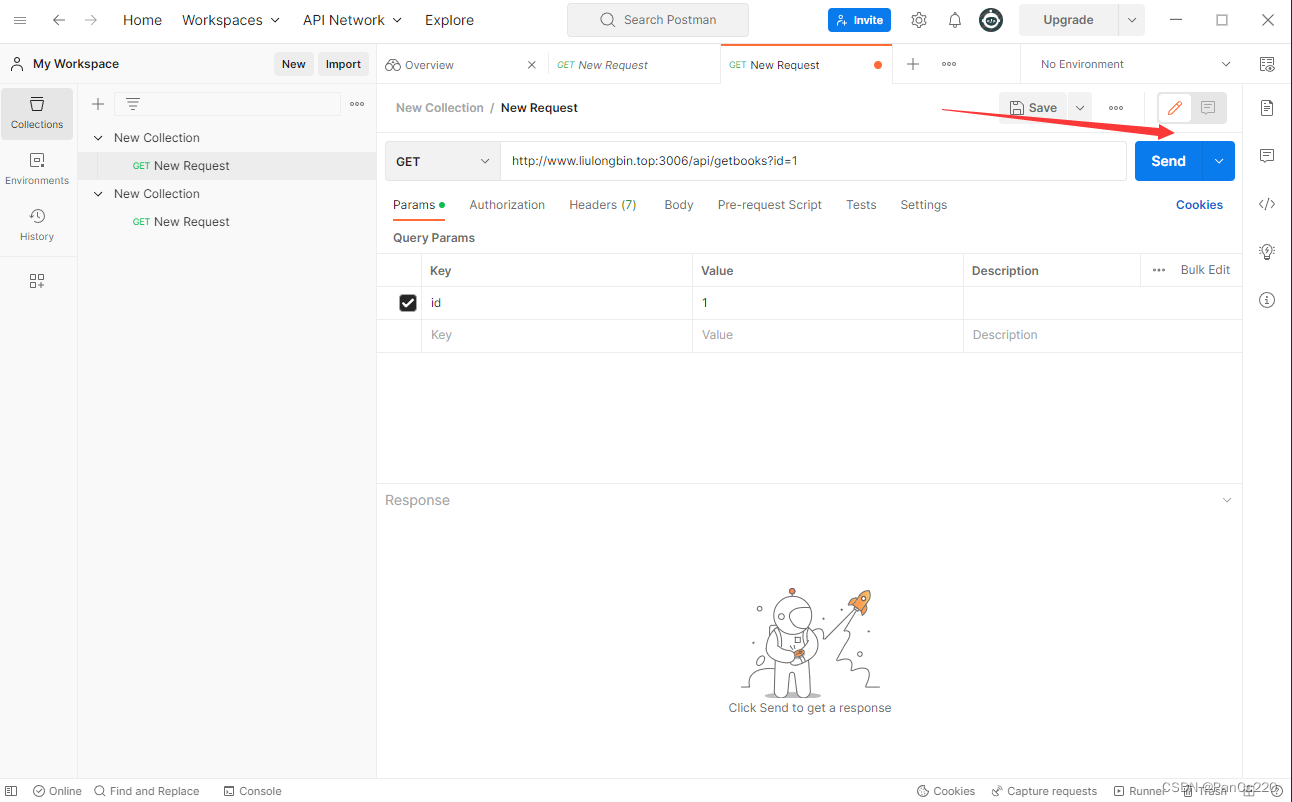Click the Import button
The height and width of the screenshot is (802, 1292).
tap(343, 64)
